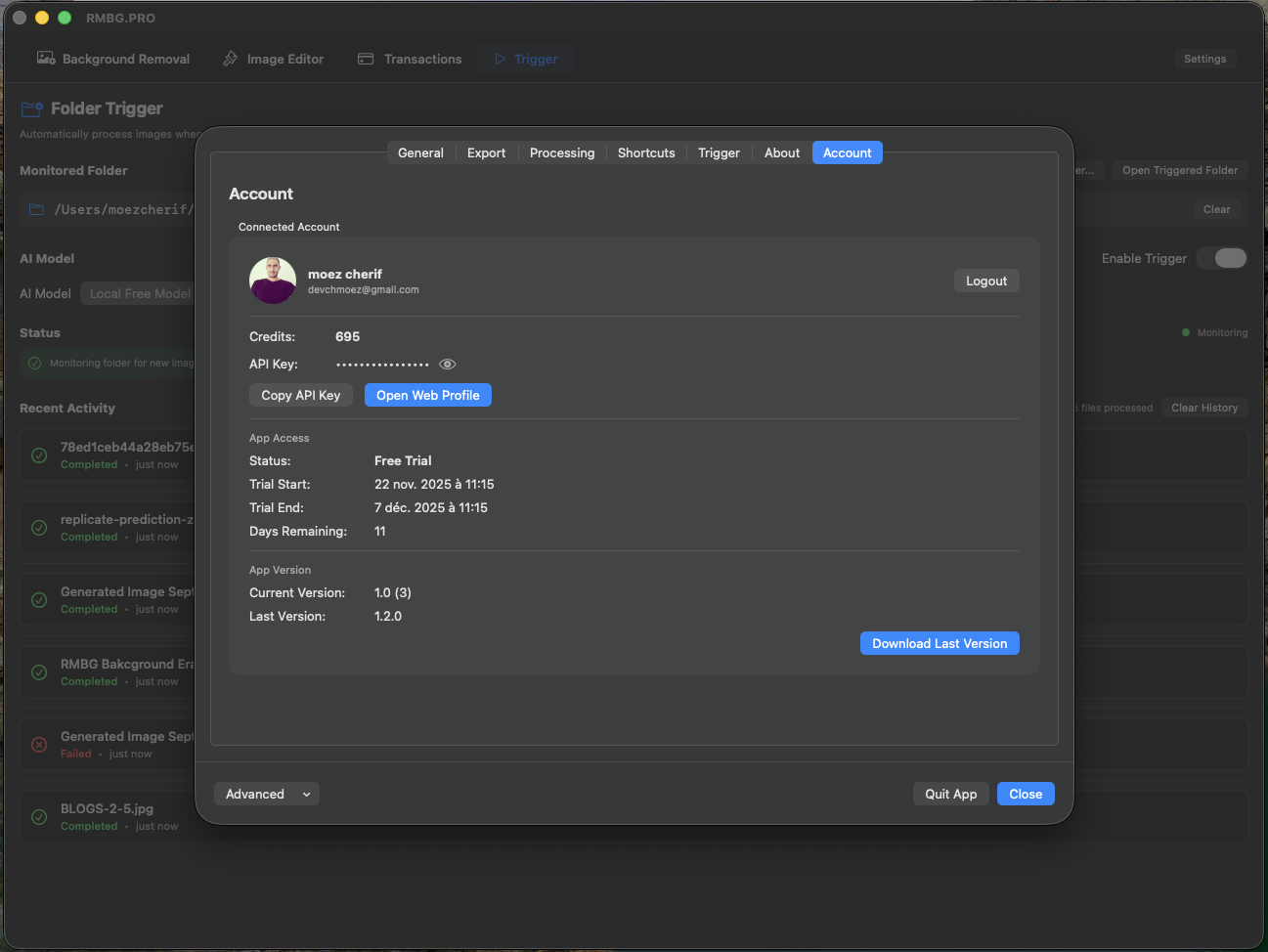Open Transactions via its card icon

click(366, 59)
